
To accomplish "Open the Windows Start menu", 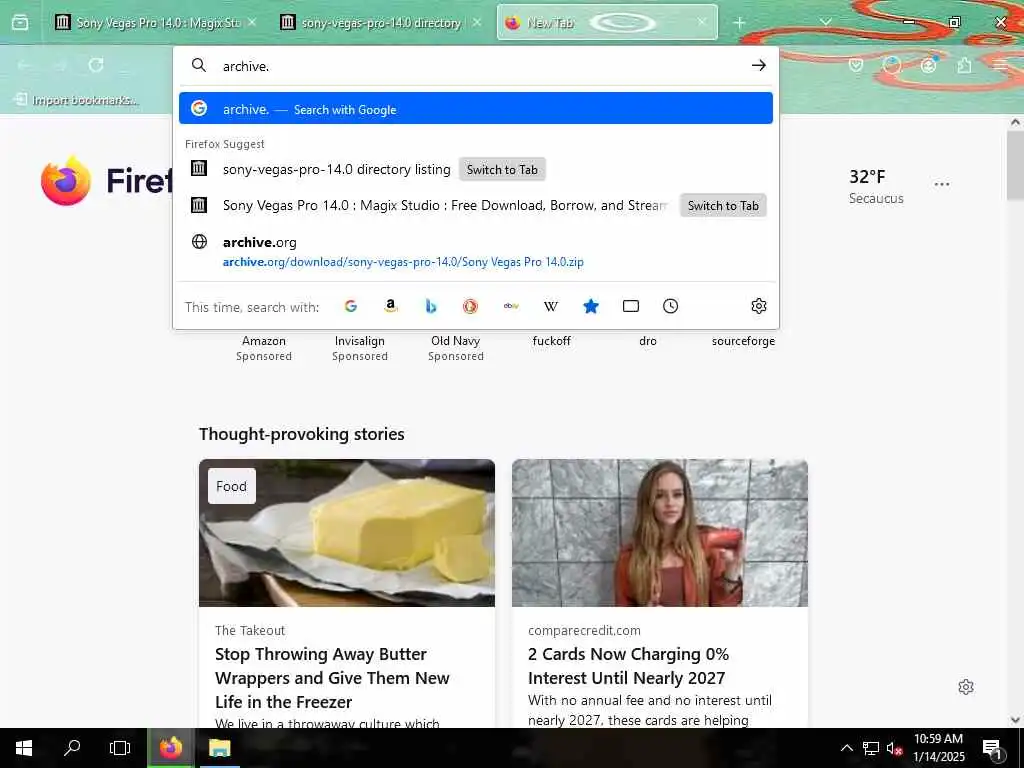I will coord(24,748).
